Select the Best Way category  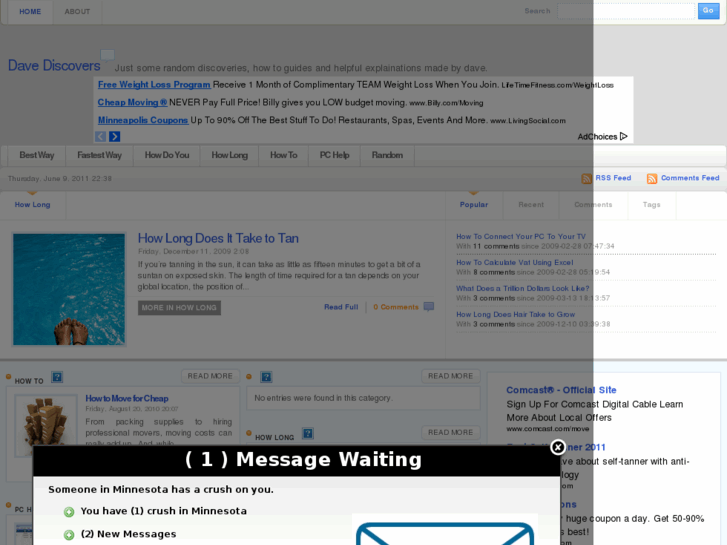pyautogui.click(x=37, y=155)
